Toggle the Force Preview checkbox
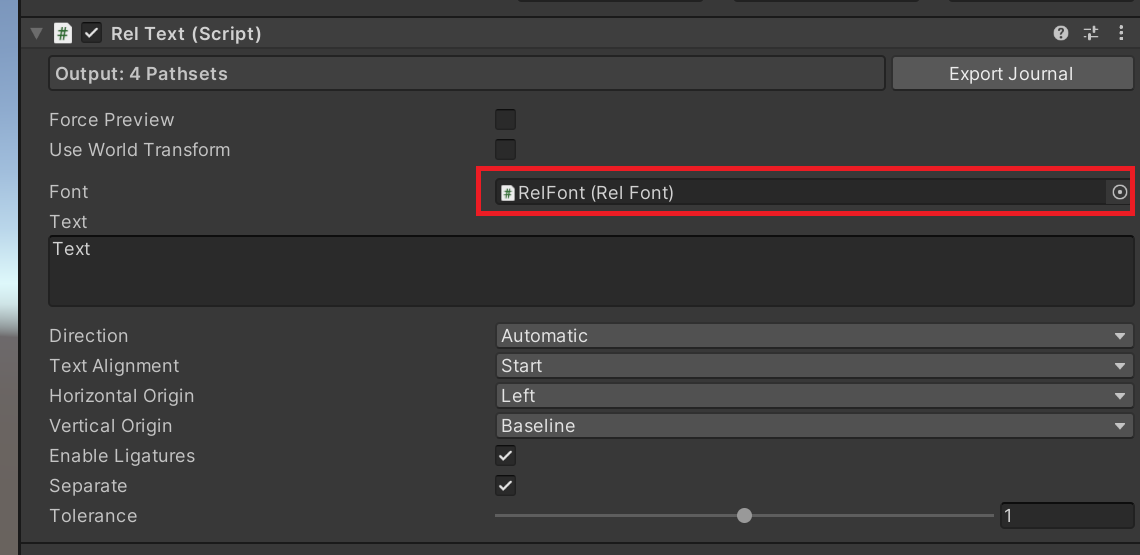This screenshot has width=1140, height=555. click(x=505, y=119)
